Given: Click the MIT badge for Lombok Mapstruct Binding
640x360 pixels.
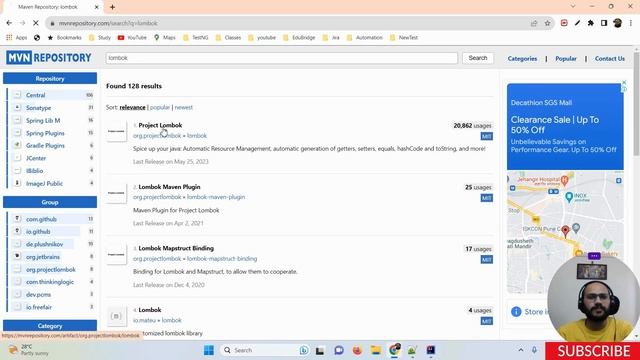Looking at the screenshot, I should (x=486, y=260).
